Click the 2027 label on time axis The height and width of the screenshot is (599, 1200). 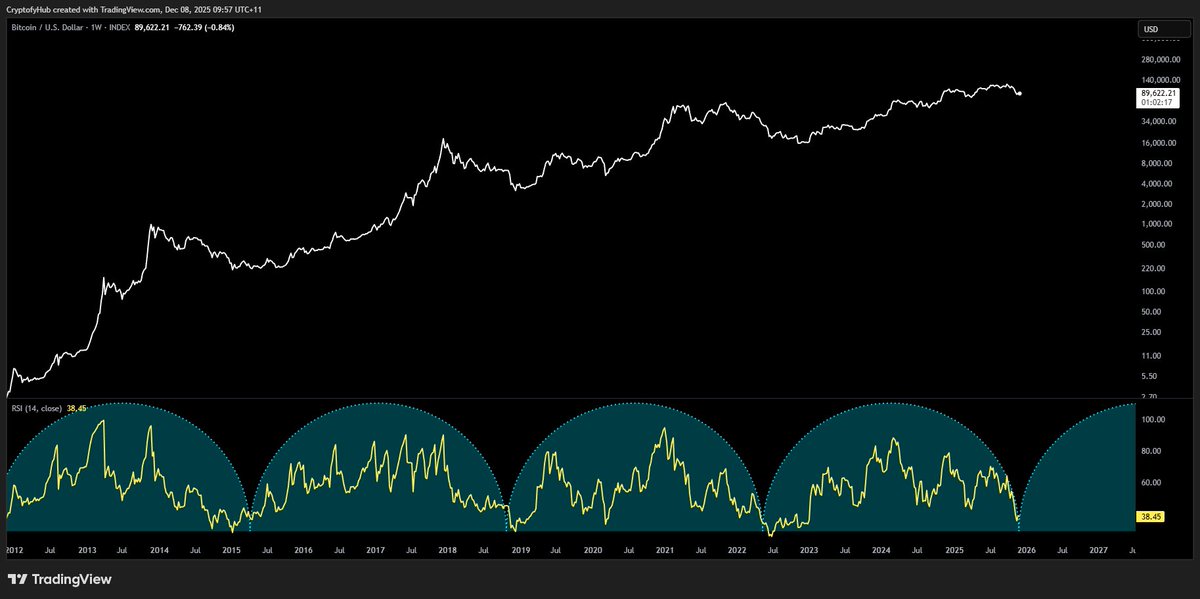click(x=1098, y=550)
